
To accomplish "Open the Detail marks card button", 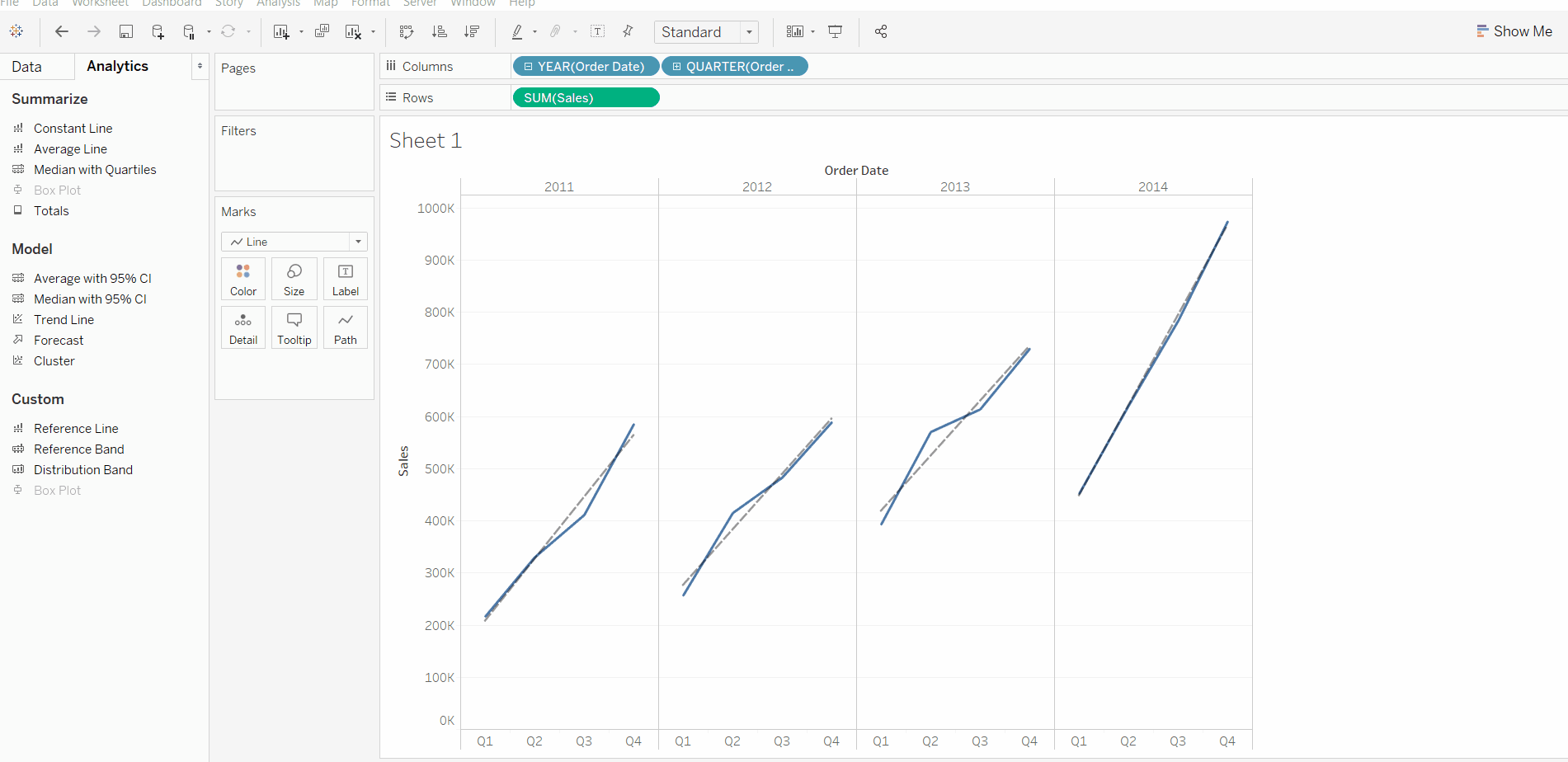I will tap(243, 327).
